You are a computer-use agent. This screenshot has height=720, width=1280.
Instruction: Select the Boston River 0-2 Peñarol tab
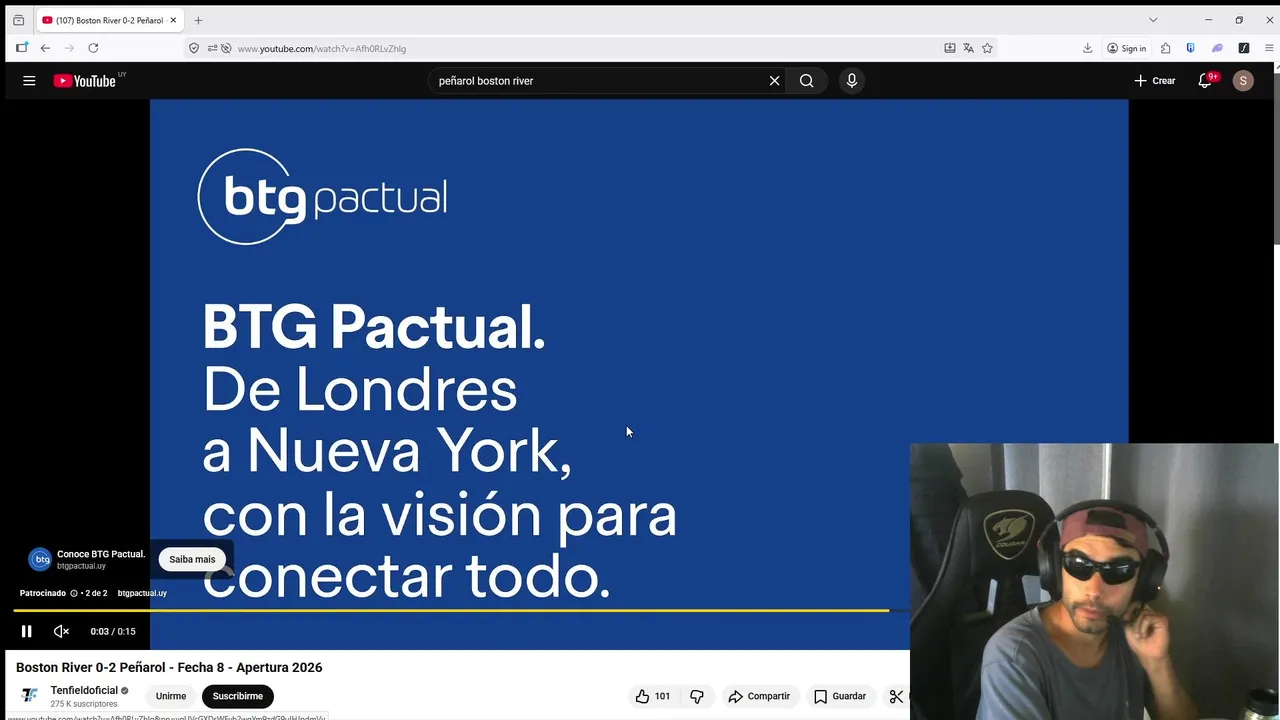pyautogui.click(x=110, y=20)
